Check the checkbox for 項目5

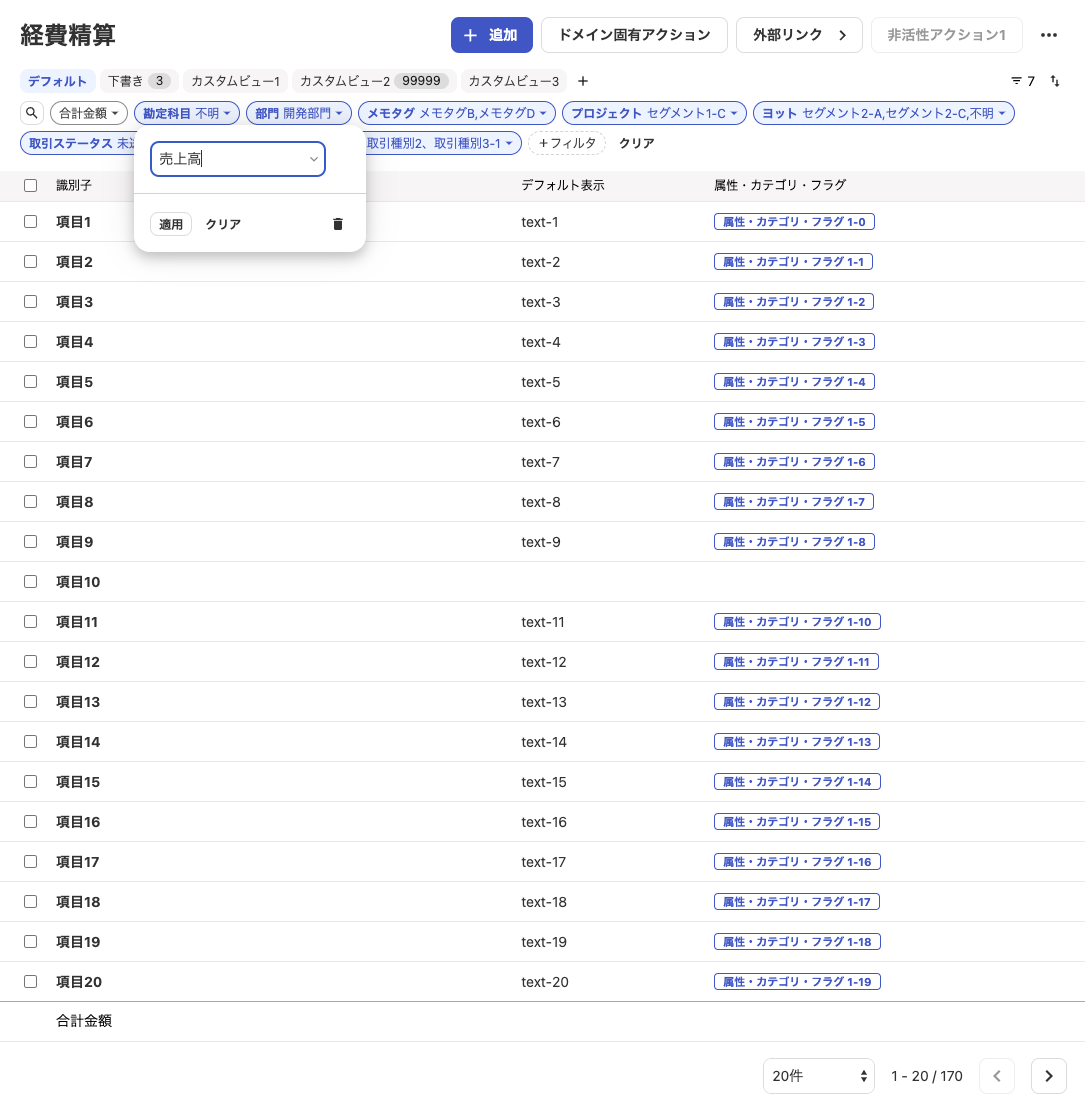[30, 381]
